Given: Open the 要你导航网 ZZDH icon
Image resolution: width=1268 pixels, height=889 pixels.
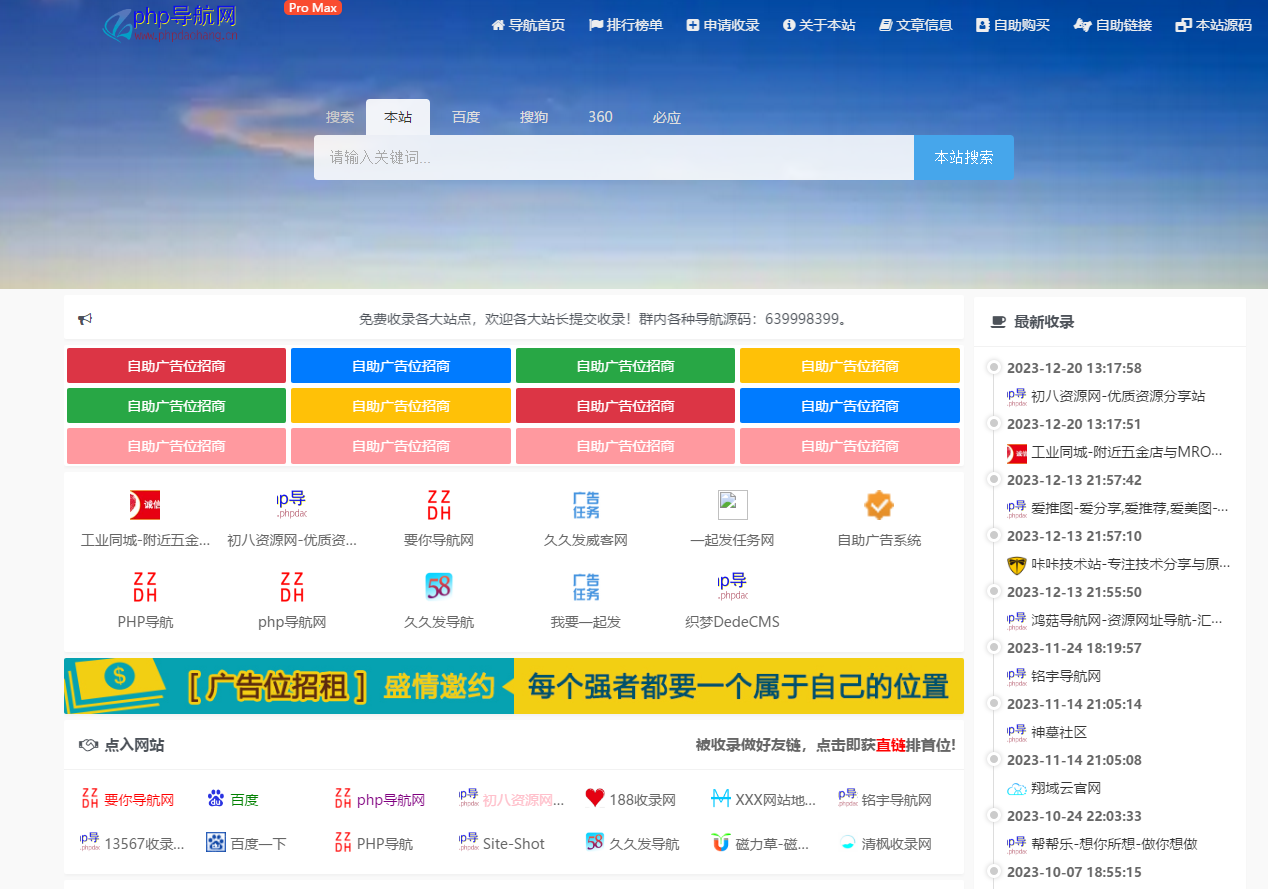Looking at the screenshot, I should pos(438,505).
